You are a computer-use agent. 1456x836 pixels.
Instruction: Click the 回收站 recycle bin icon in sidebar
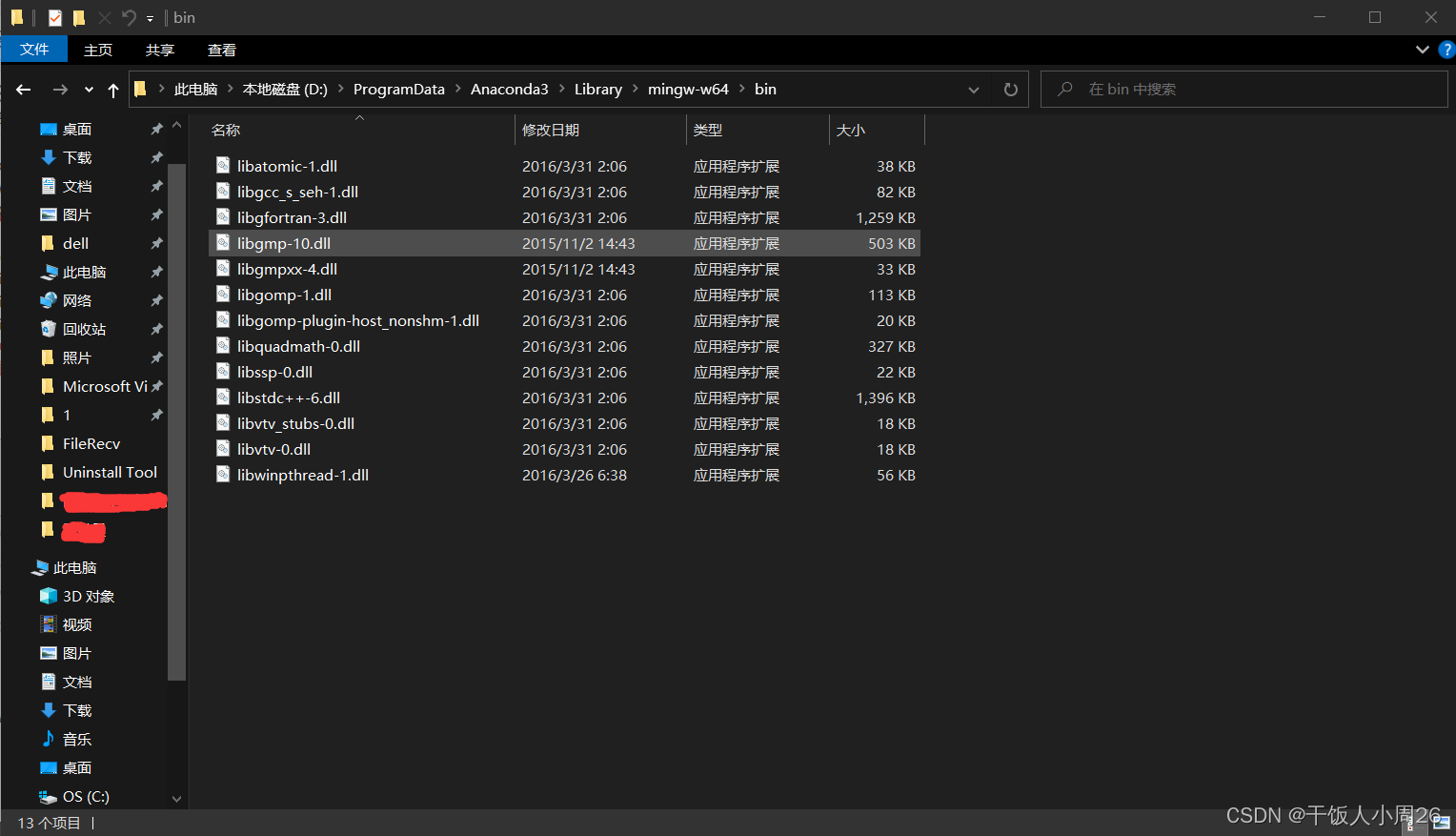click(x=49, y=329)
